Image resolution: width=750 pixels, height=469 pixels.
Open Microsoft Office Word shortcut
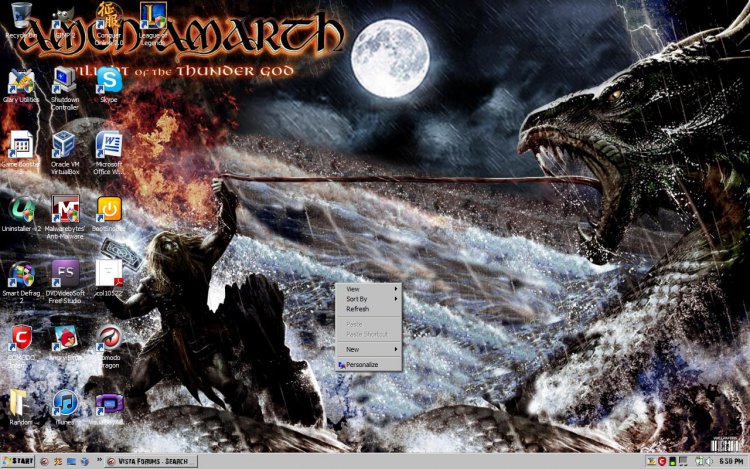pos(109,153)
